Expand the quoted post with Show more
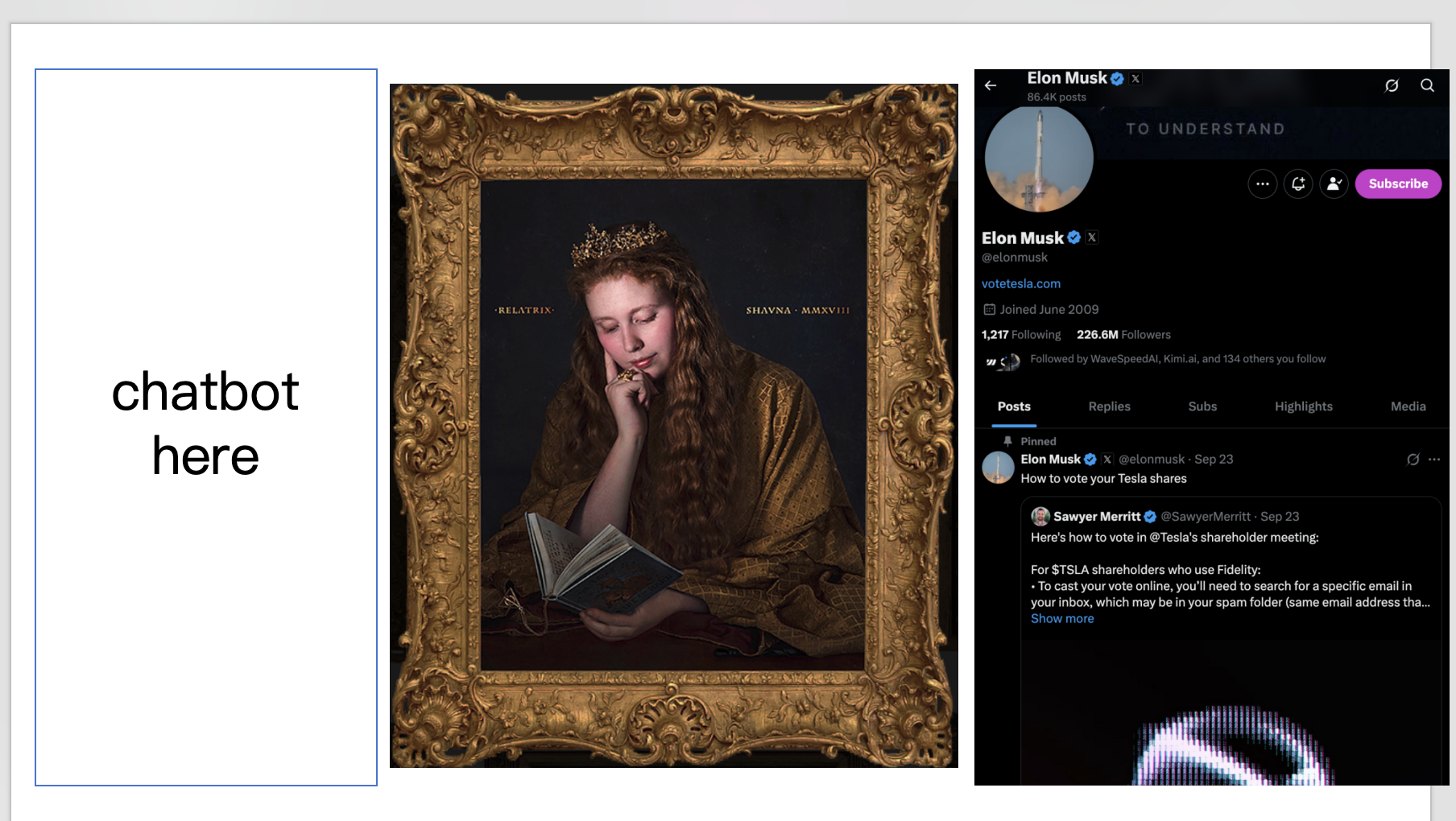The width and height of the screenshot is (1456, 821). pos(1062,619)
